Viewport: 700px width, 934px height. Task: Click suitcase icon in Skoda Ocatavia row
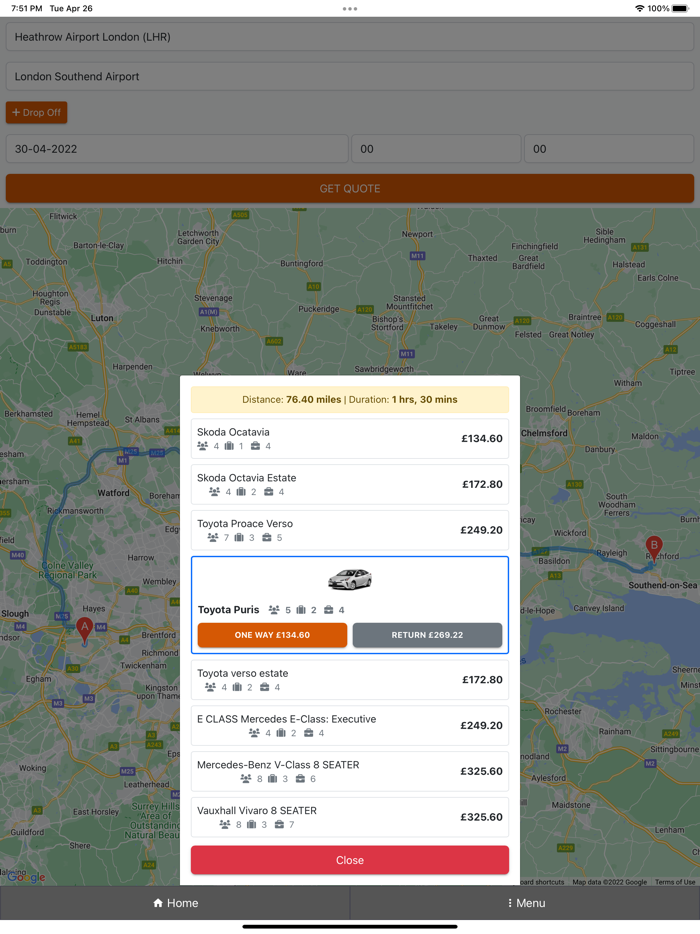point(229,446)
